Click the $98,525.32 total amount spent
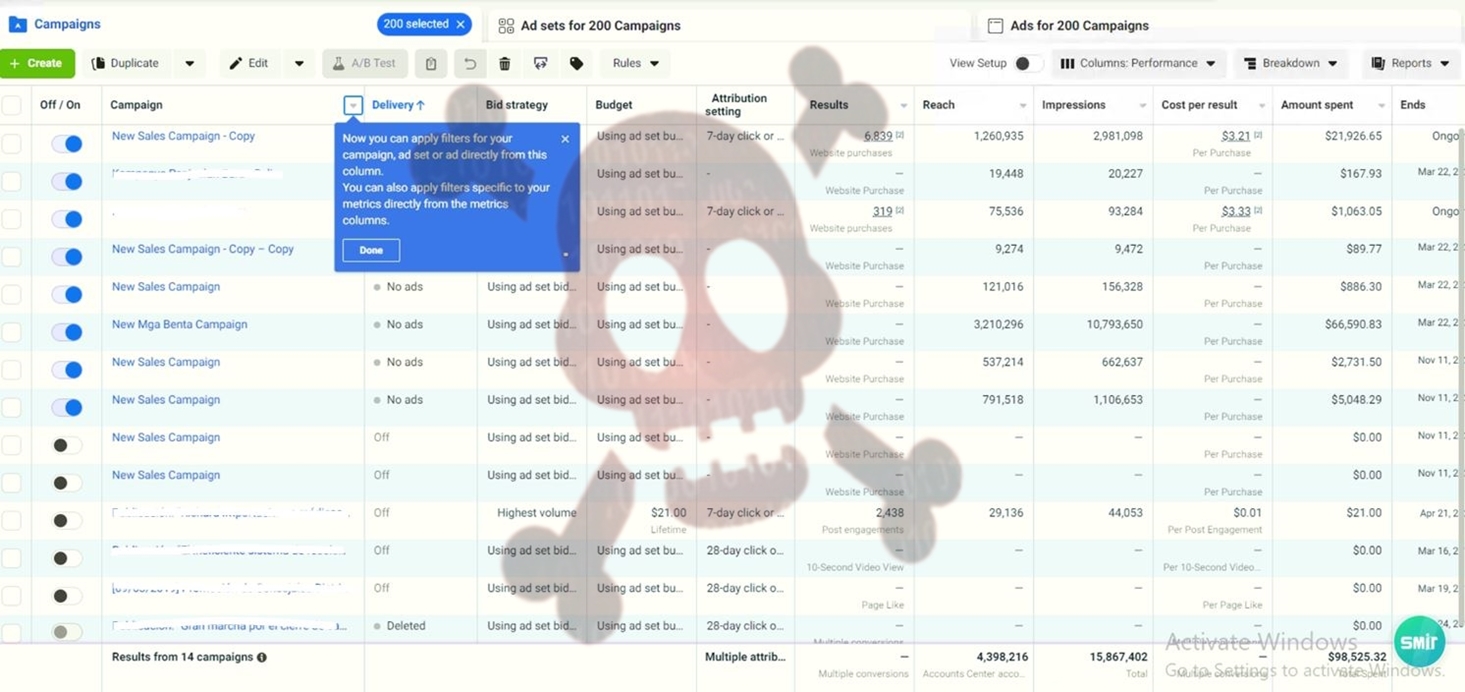Viewport: 1465px width, 692px height. [1356, 658]
